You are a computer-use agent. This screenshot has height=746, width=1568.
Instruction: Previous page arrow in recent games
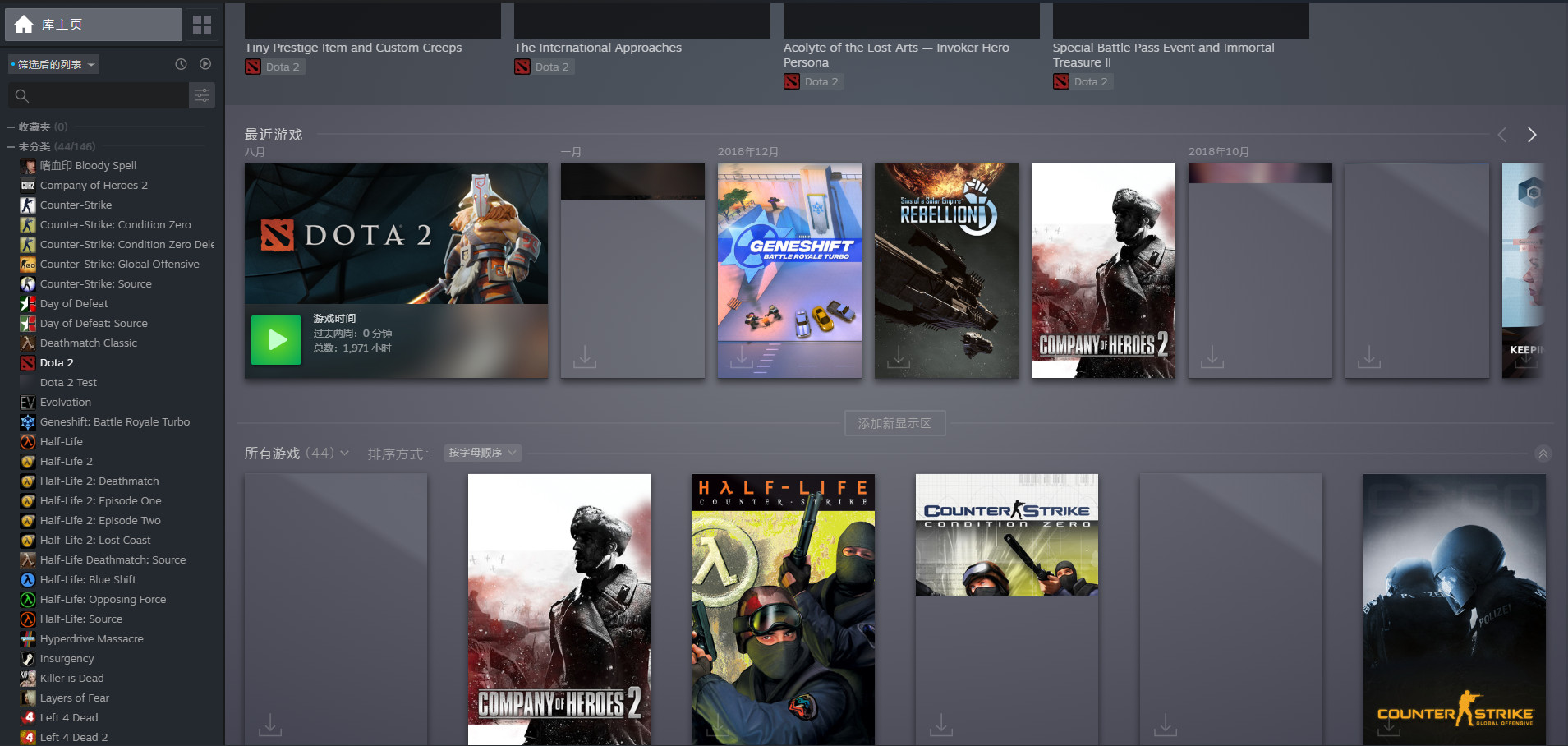(1502, 135)
